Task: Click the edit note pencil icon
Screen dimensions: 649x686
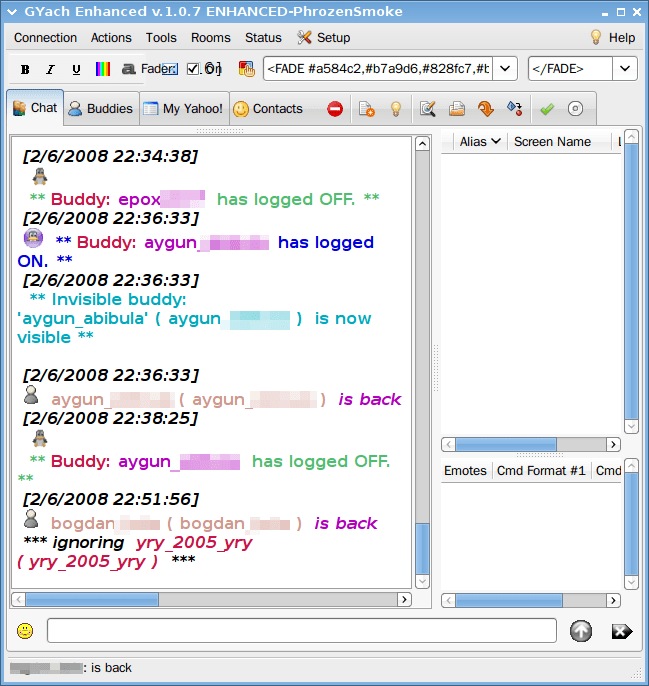Action: click(x=428, y=109)
